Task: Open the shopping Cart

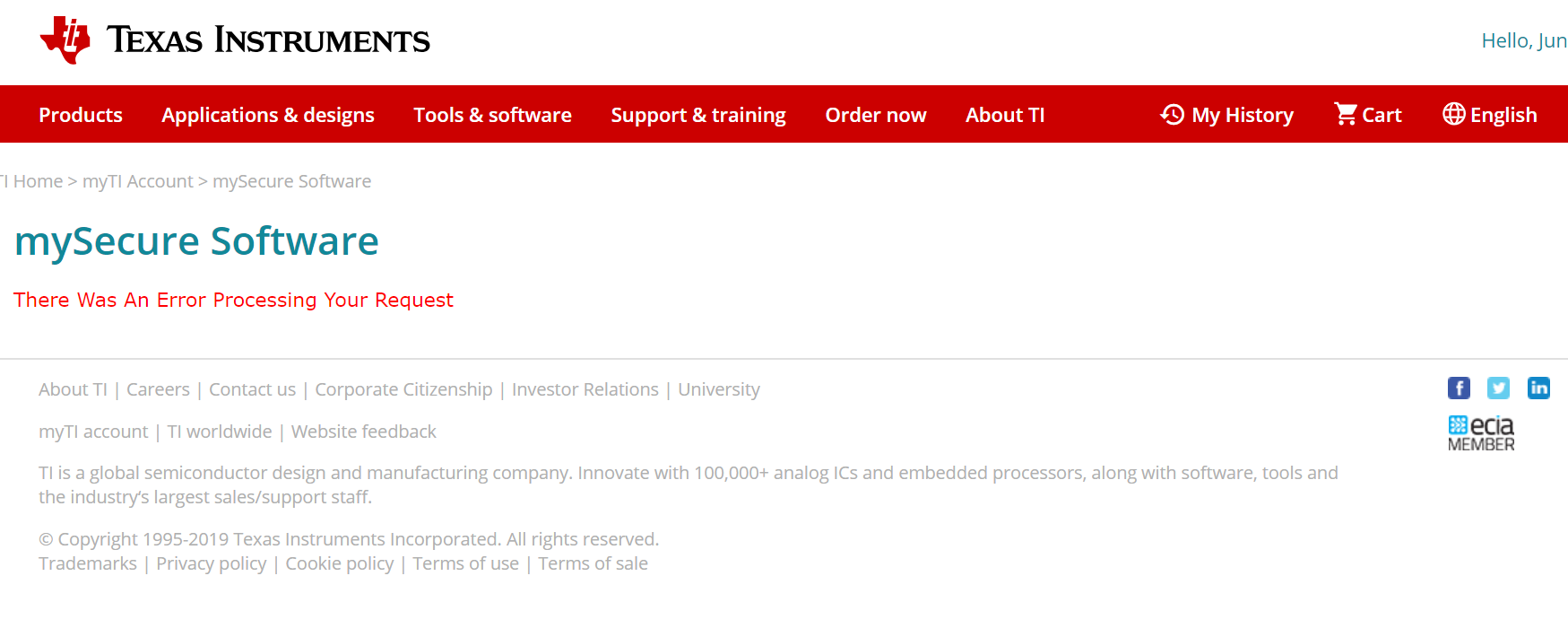Action: (1368, 115)
